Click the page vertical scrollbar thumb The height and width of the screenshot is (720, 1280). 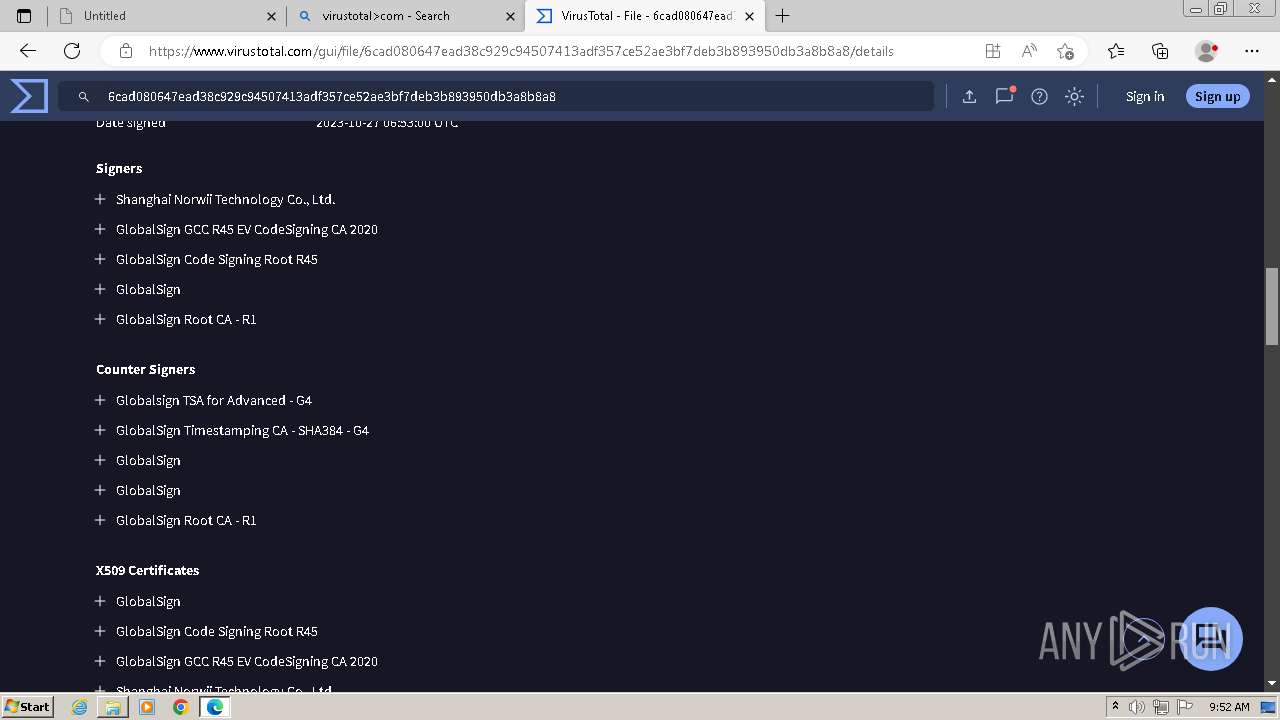pos(1272,306)
